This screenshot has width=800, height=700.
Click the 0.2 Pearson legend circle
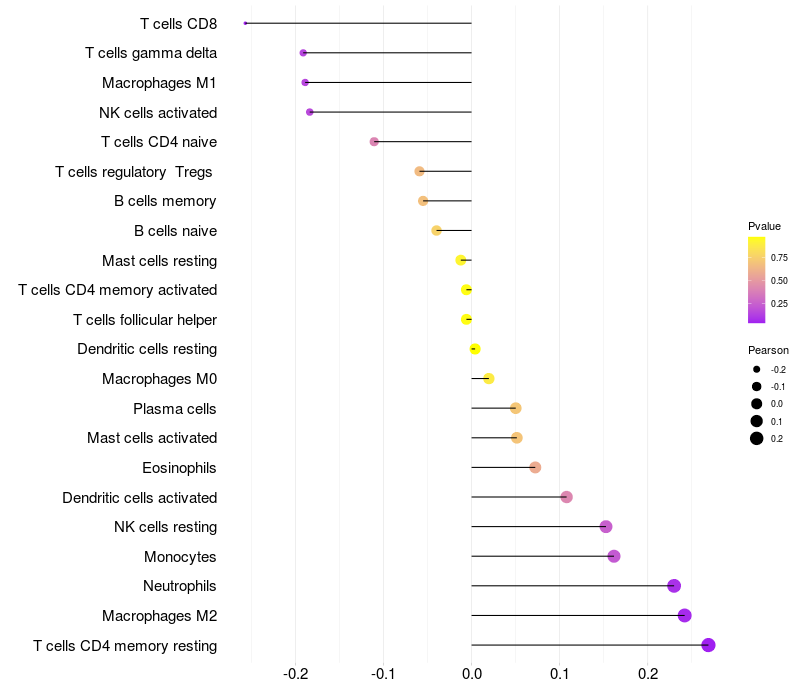757,438
